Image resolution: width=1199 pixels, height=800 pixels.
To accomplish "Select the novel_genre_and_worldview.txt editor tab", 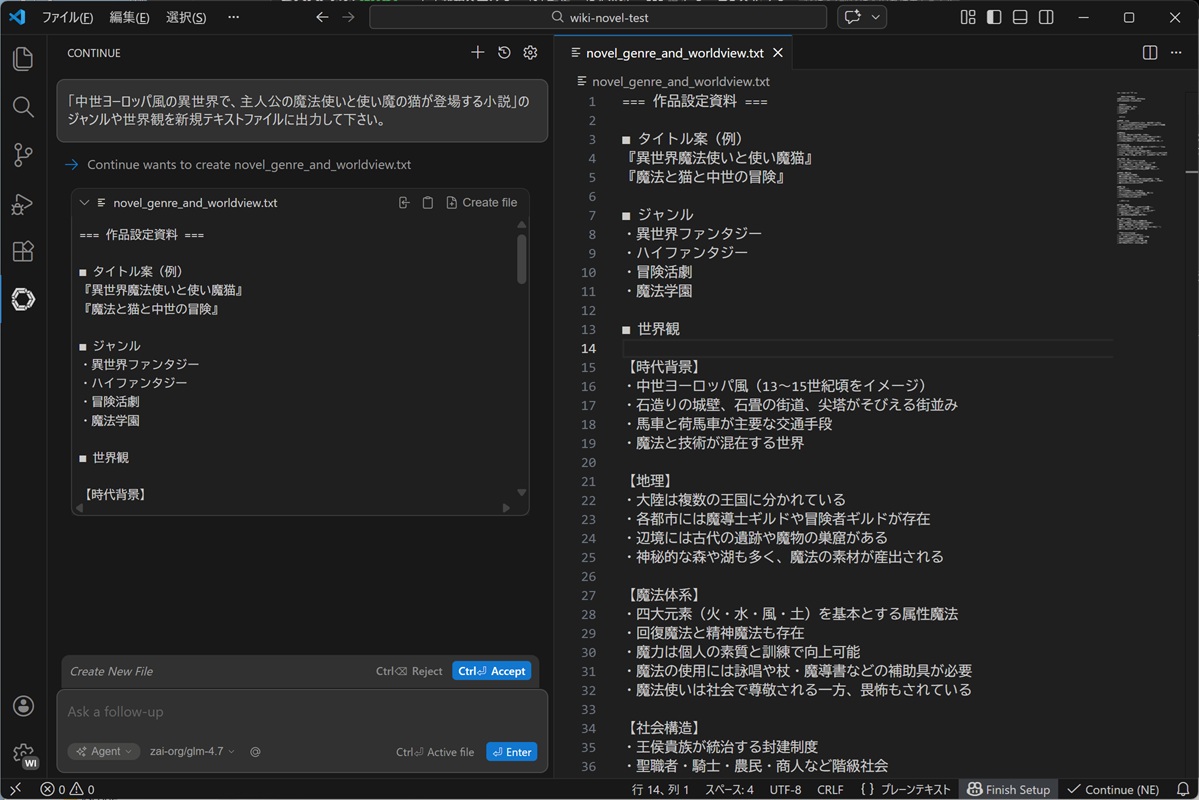I will [x=674, y=53].
